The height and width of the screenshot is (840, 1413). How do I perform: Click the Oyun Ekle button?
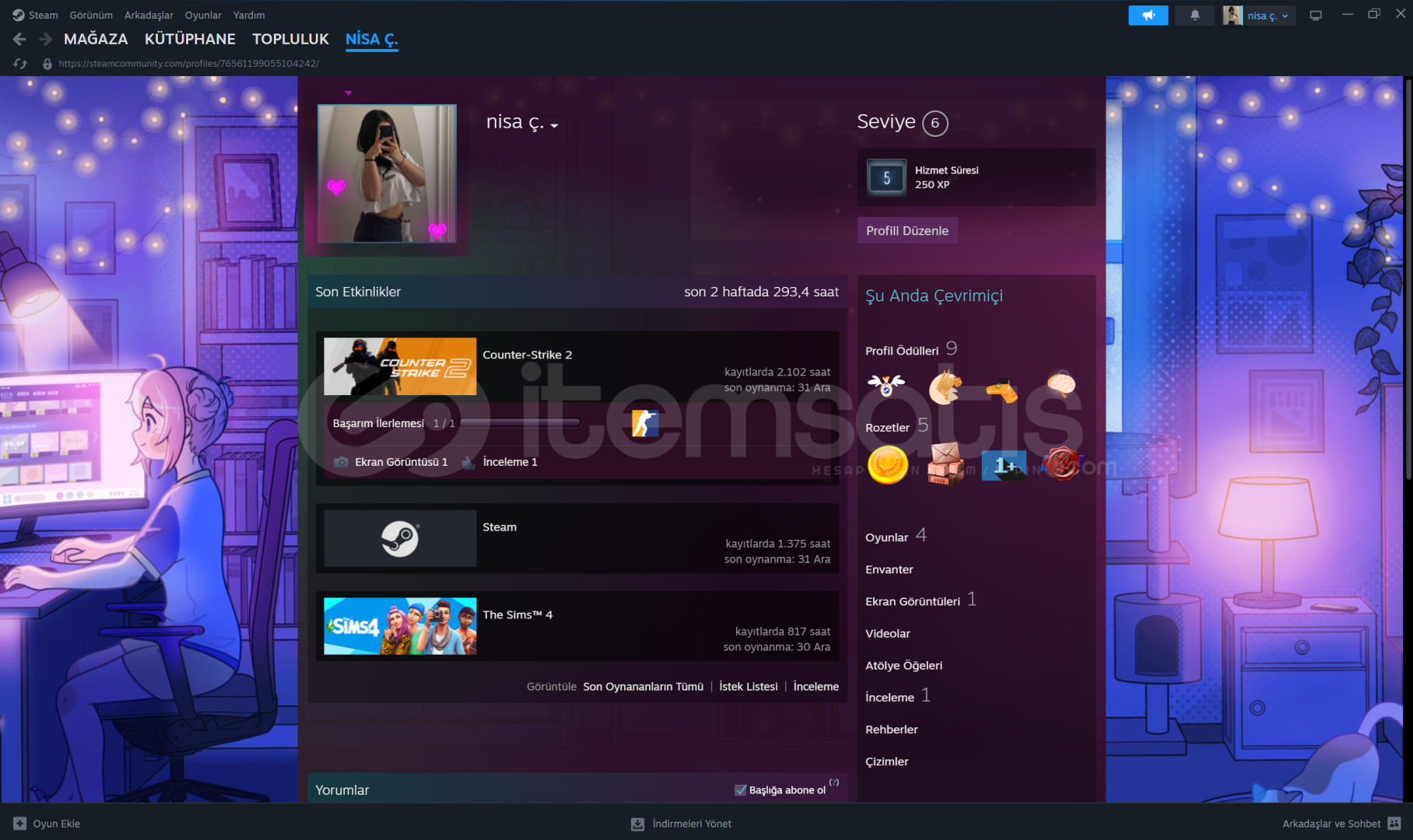coord(47,824)
